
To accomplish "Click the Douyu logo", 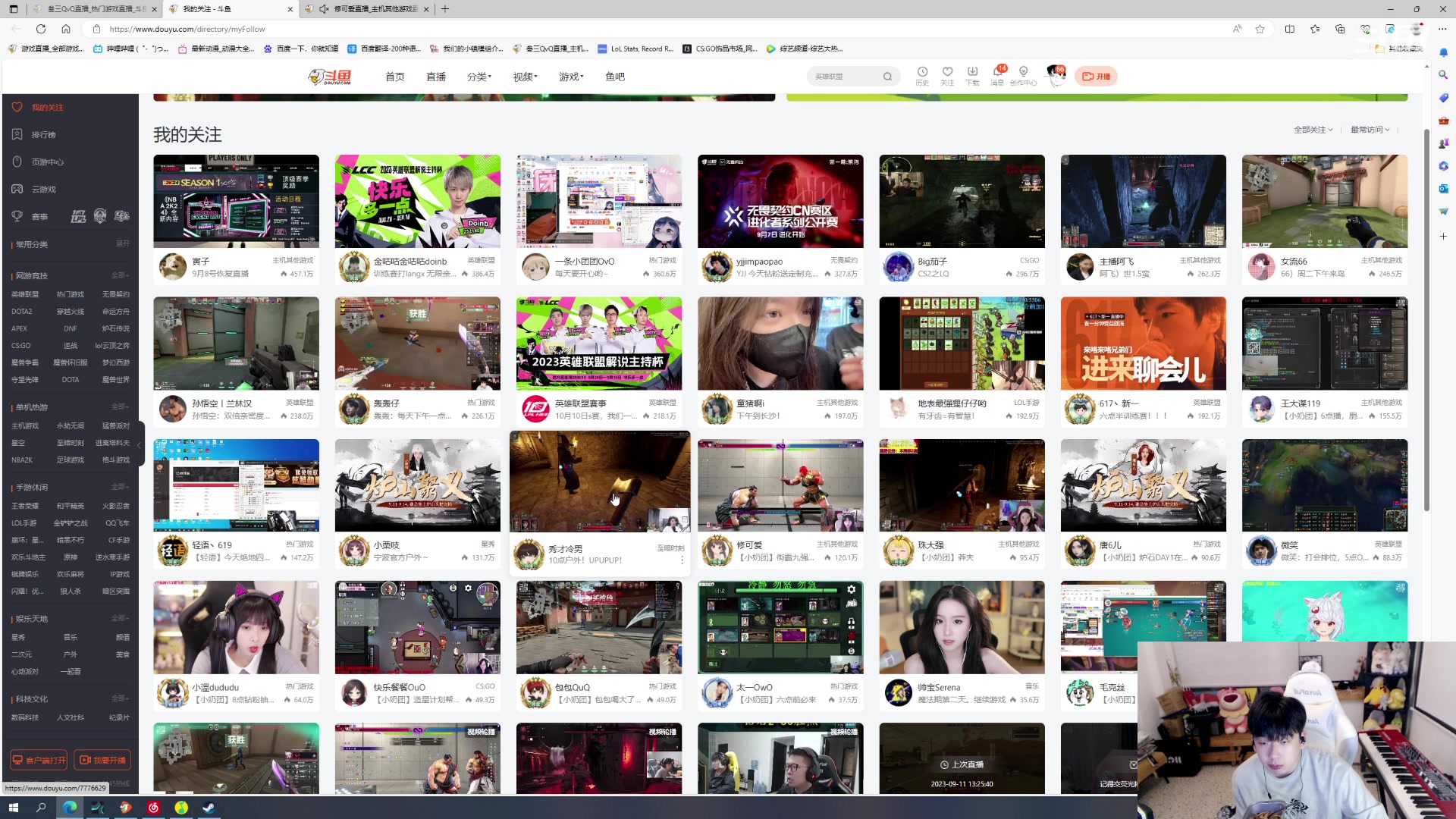I will pos(331,77).
